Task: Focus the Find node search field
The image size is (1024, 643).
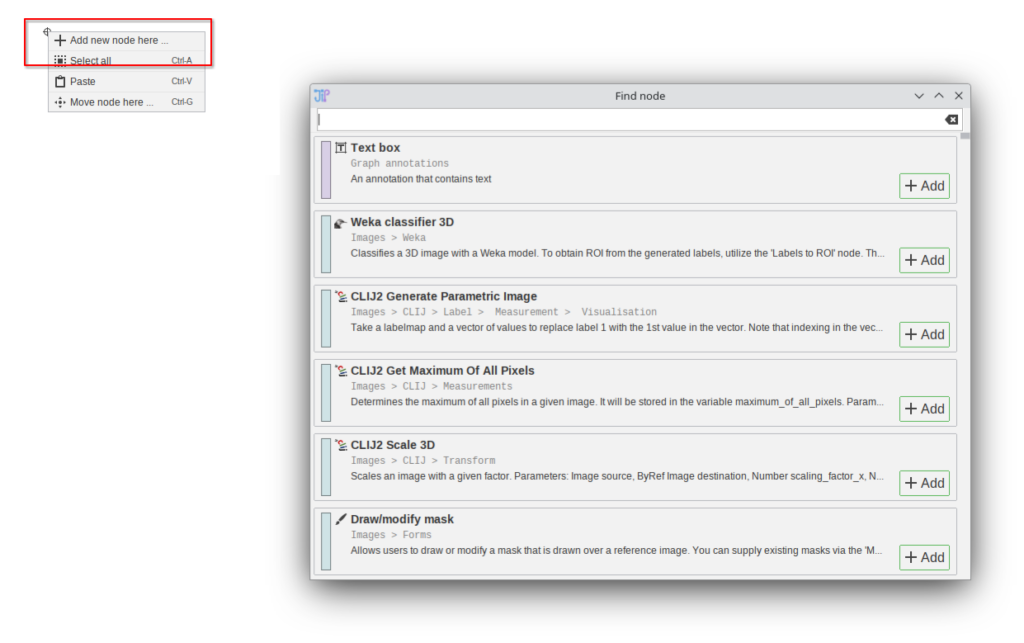Action: [x=628, y=120]
